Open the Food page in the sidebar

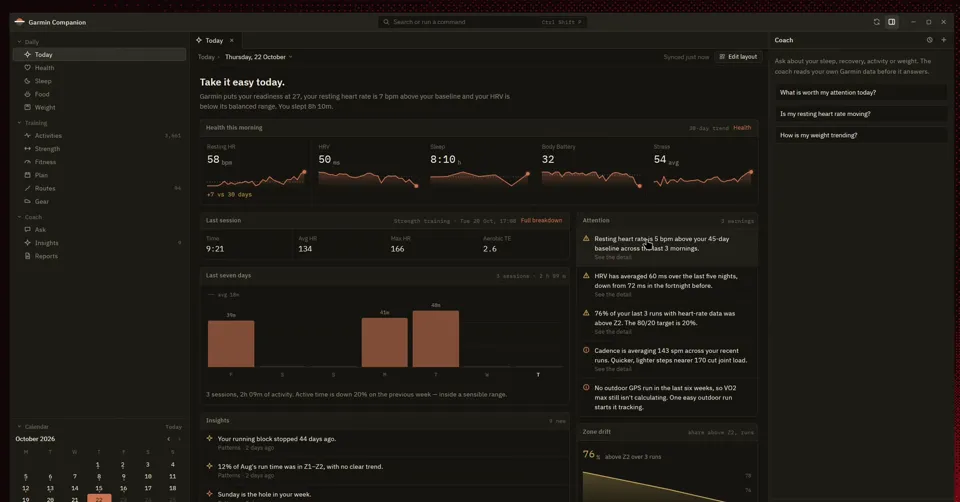[99, 94]
